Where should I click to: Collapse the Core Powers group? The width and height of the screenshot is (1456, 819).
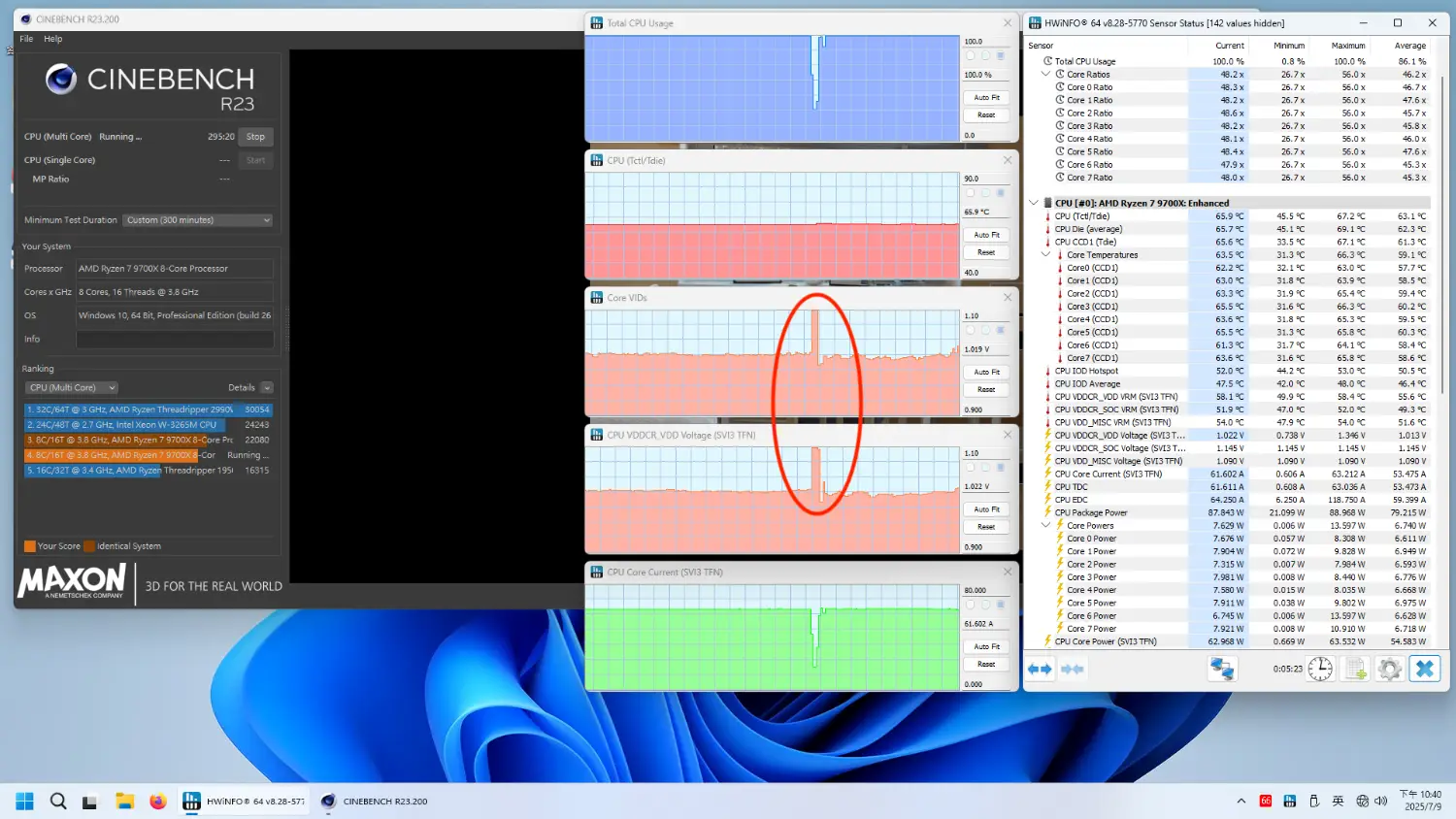(x=1045, y=525)
